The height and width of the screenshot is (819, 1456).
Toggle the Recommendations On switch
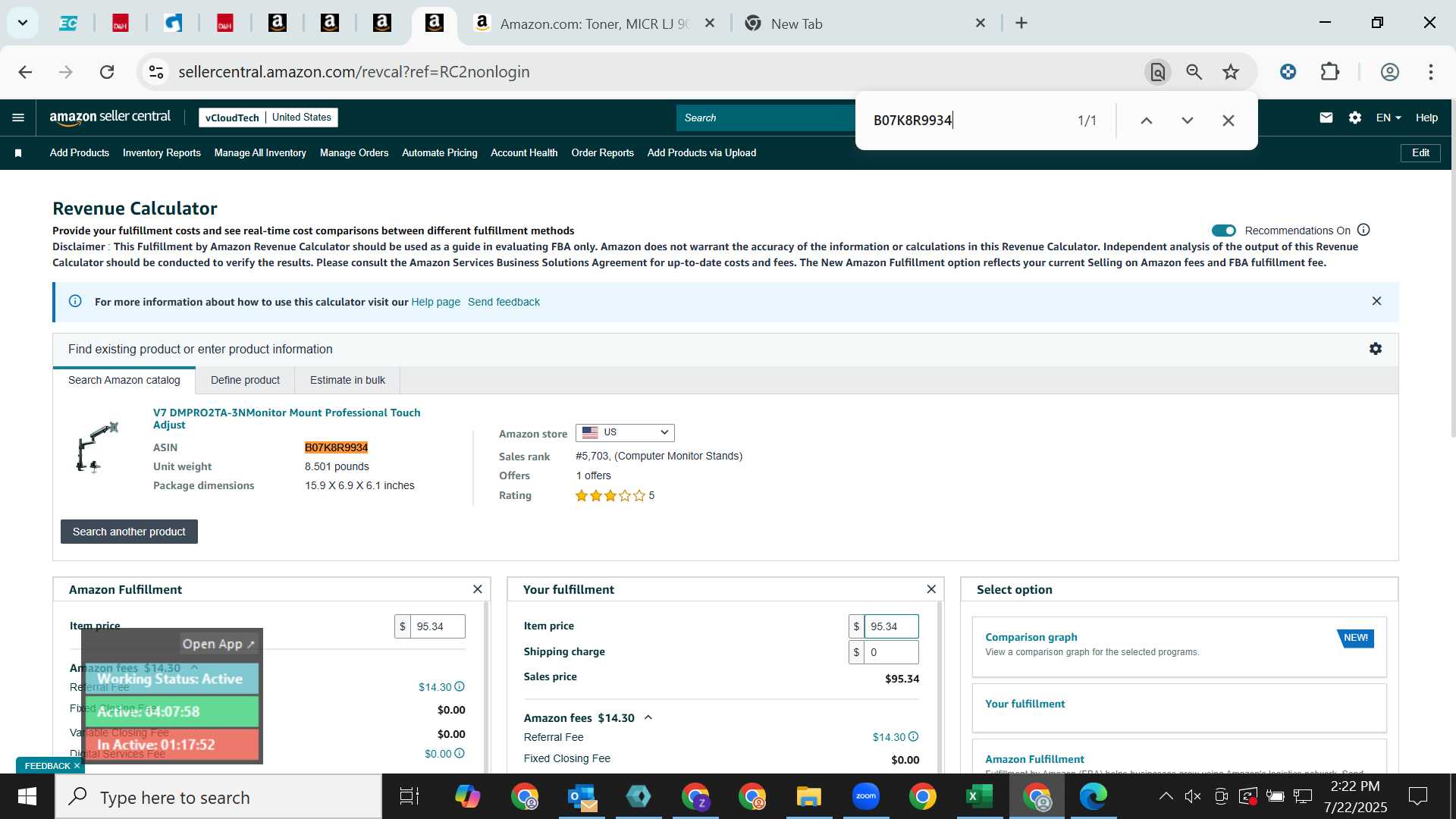point(1223,231)
